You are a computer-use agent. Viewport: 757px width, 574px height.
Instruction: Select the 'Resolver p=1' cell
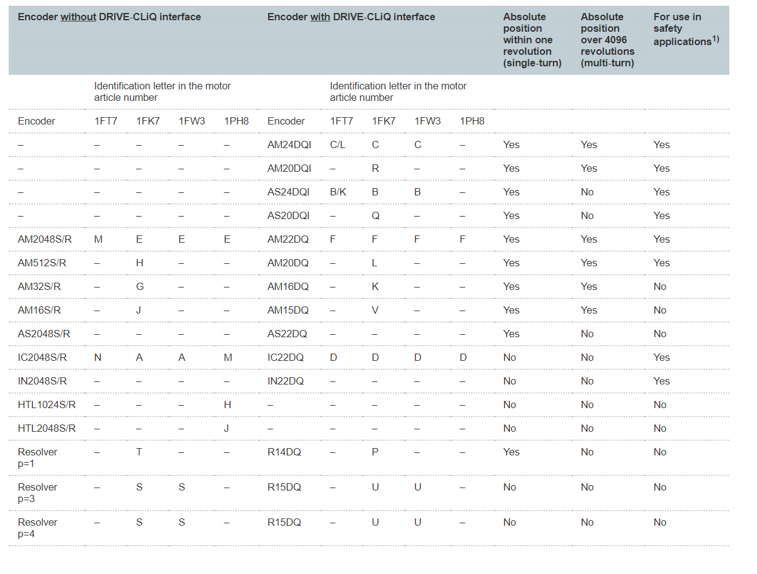37,458
